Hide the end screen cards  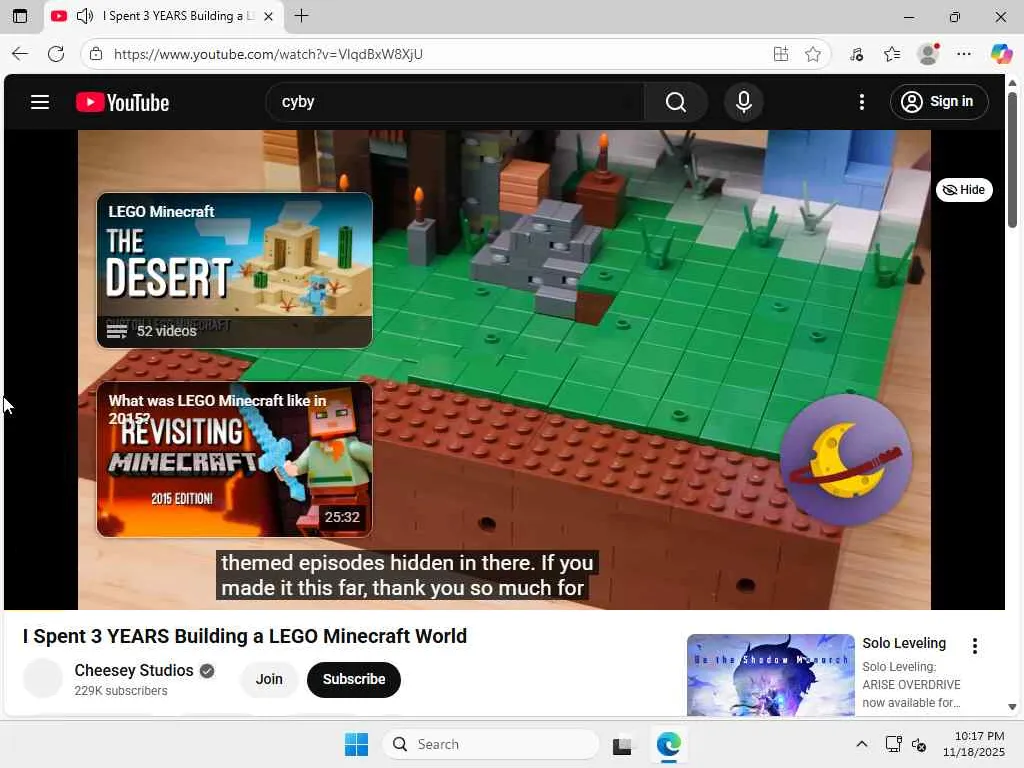point(964,190)
